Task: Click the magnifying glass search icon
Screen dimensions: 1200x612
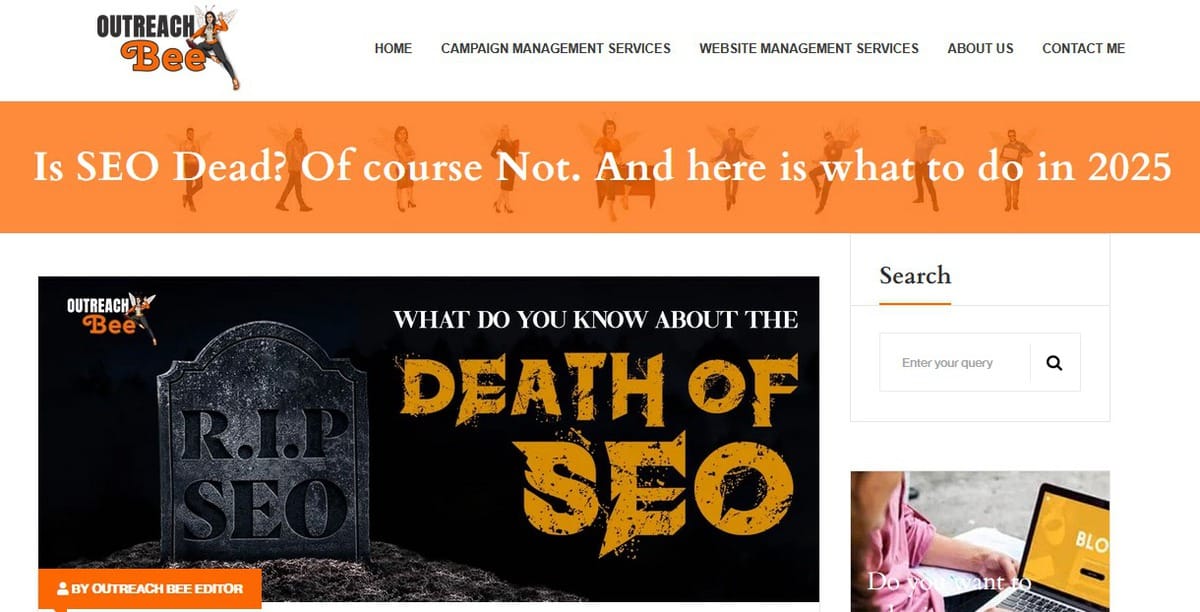Action: [1054, 363]
